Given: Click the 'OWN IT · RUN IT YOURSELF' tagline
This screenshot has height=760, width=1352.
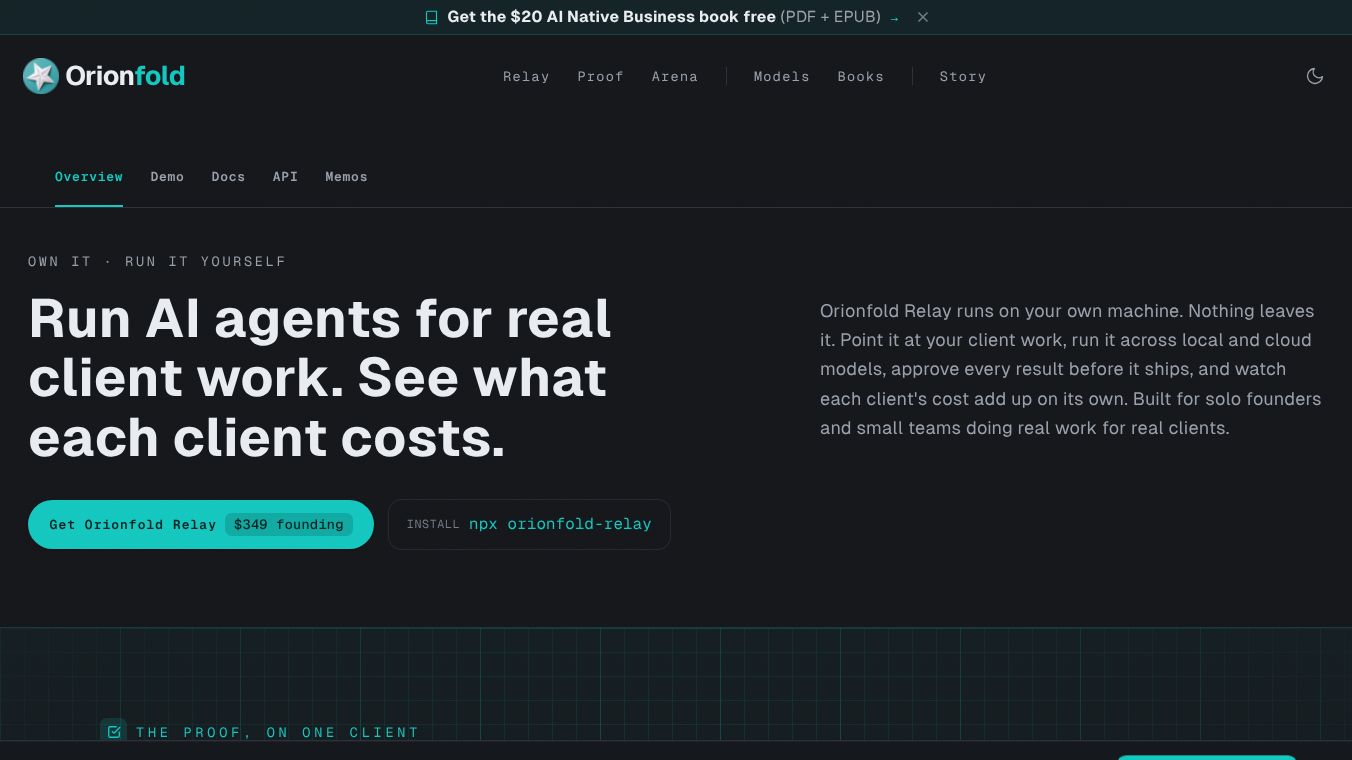Looking at the screenshot, I should point(157,261).
